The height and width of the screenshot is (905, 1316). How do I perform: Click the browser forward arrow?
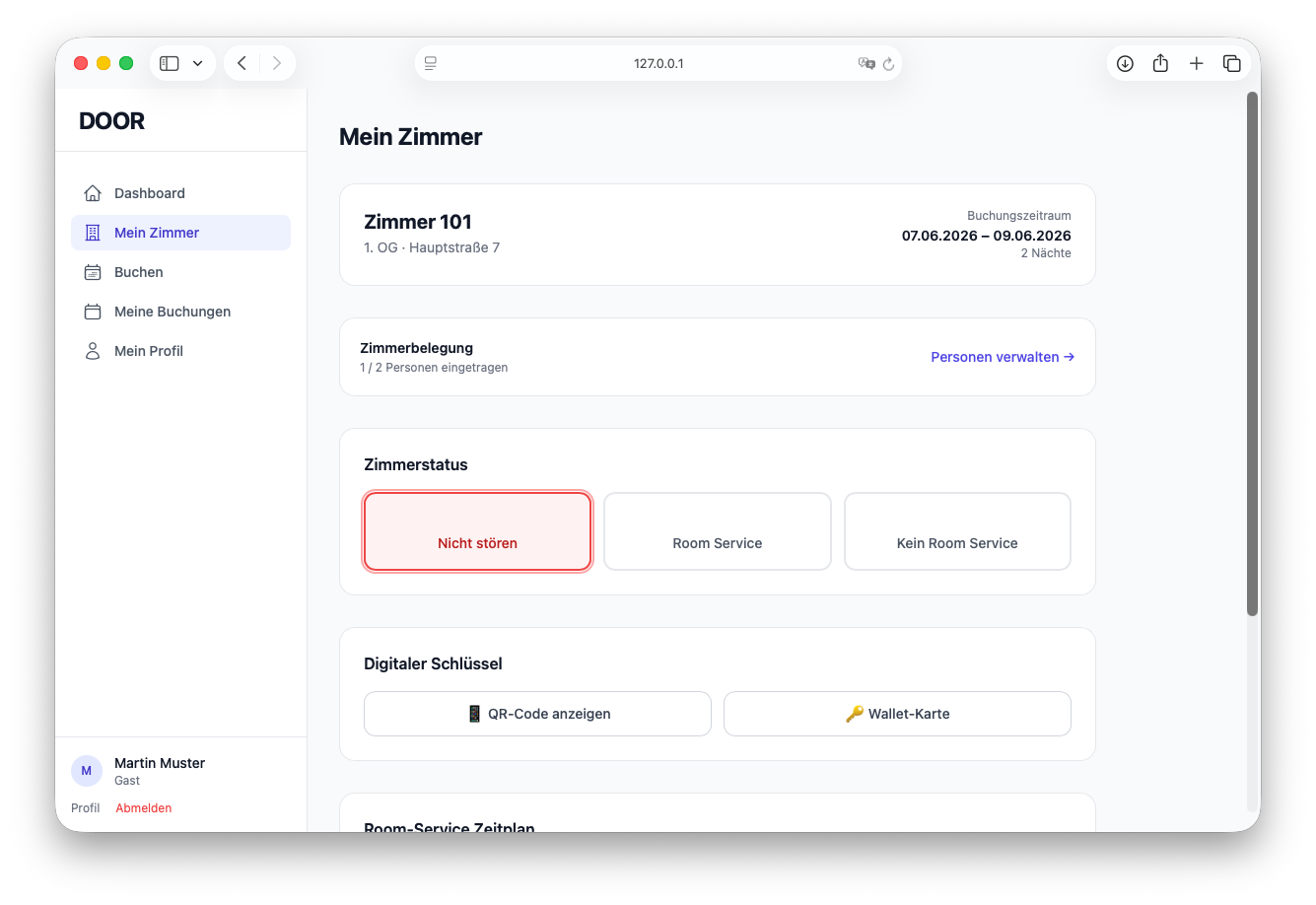(277, 63)
